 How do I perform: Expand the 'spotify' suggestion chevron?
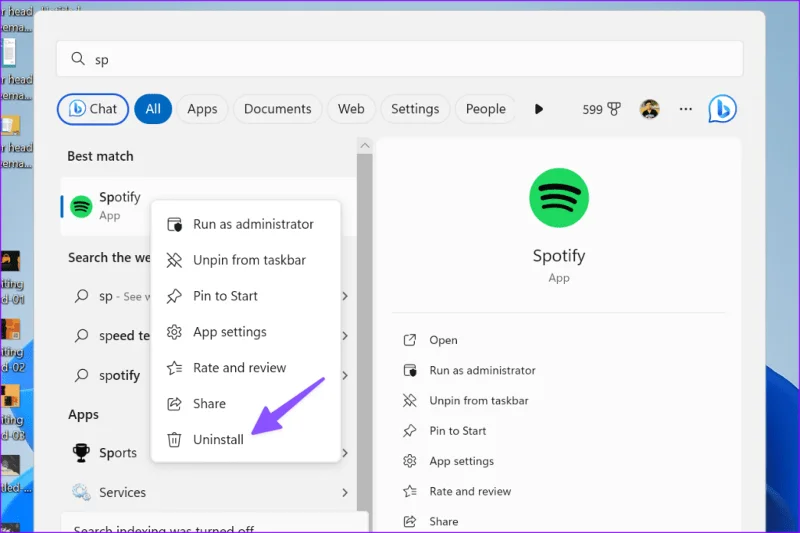pyautogui.click(x=345, y=375)
